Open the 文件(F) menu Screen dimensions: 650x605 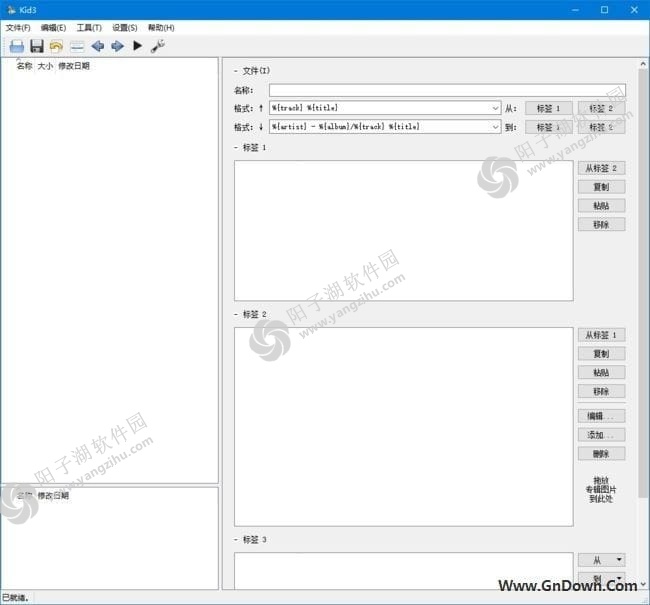point(18,28)
